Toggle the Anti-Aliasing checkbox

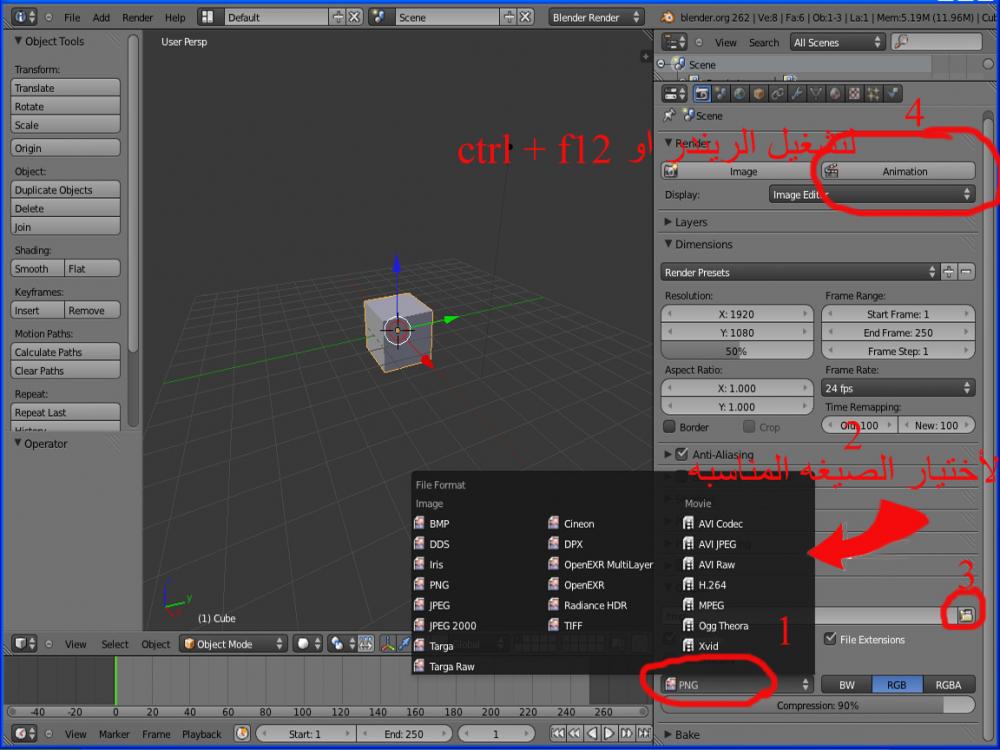click(681, 454)
